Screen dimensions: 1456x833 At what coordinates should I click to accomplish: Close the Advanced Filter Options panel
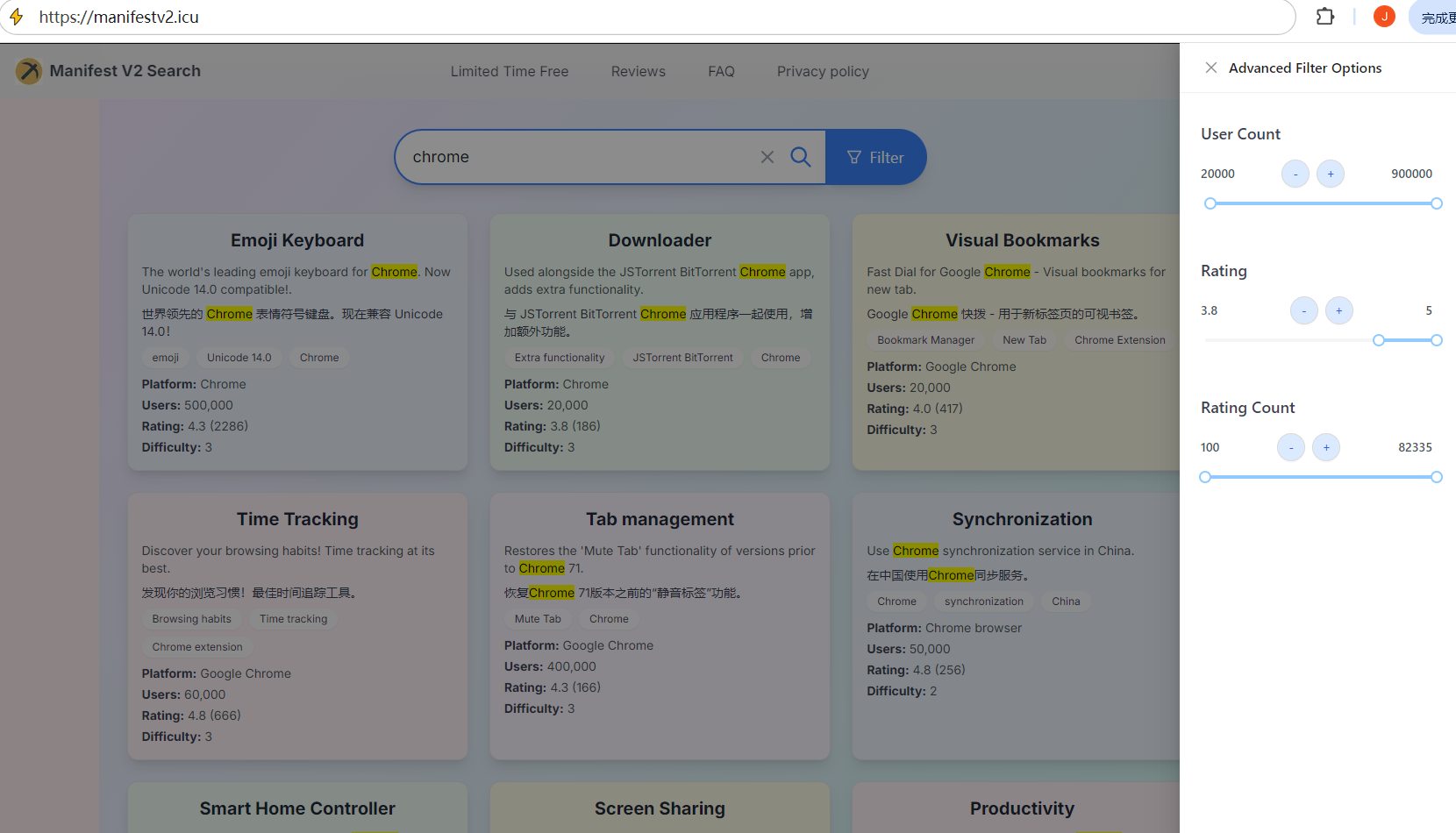[1211, 68]
